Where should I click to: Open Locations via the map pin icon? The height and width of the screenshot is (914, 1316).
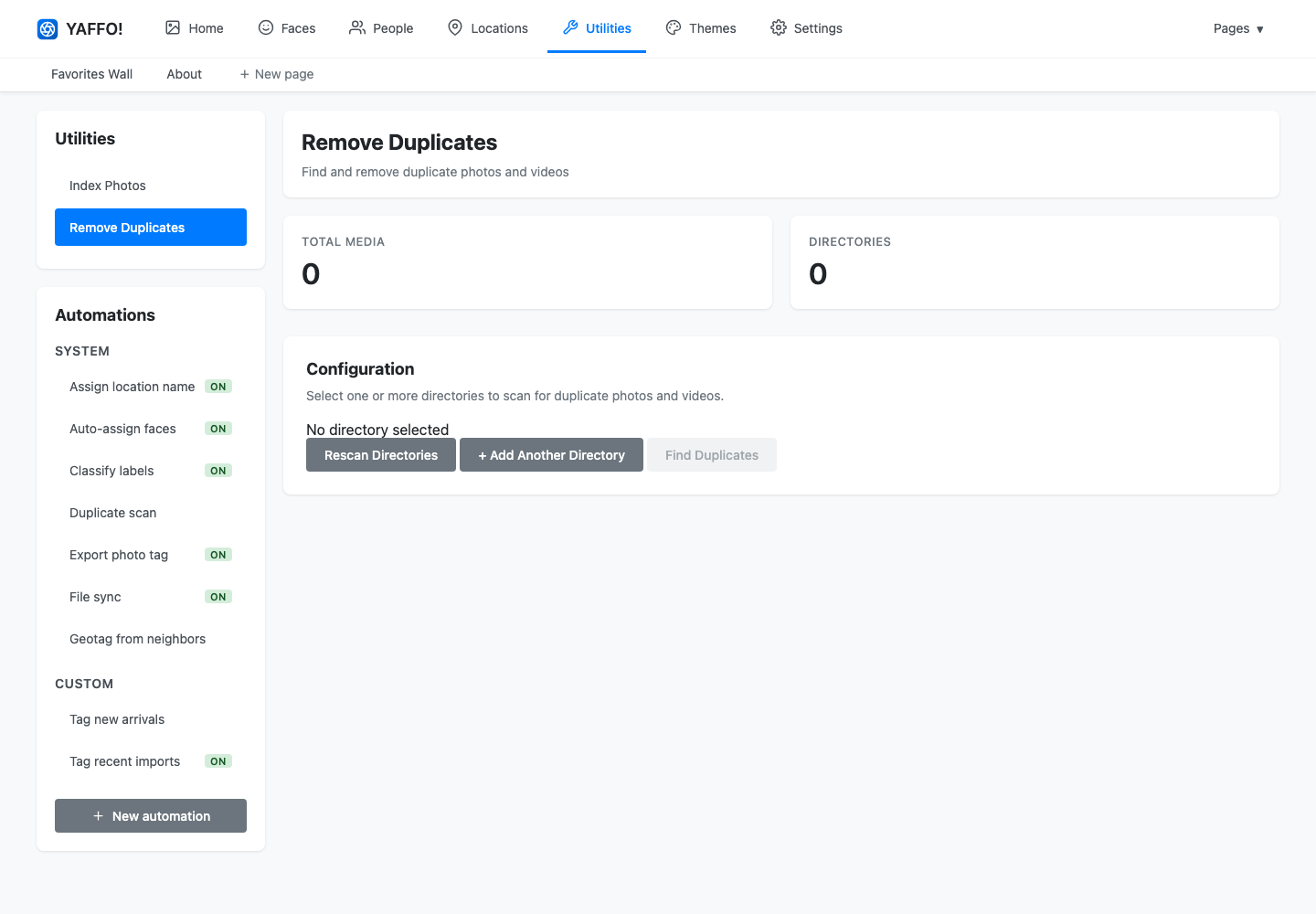455,27
